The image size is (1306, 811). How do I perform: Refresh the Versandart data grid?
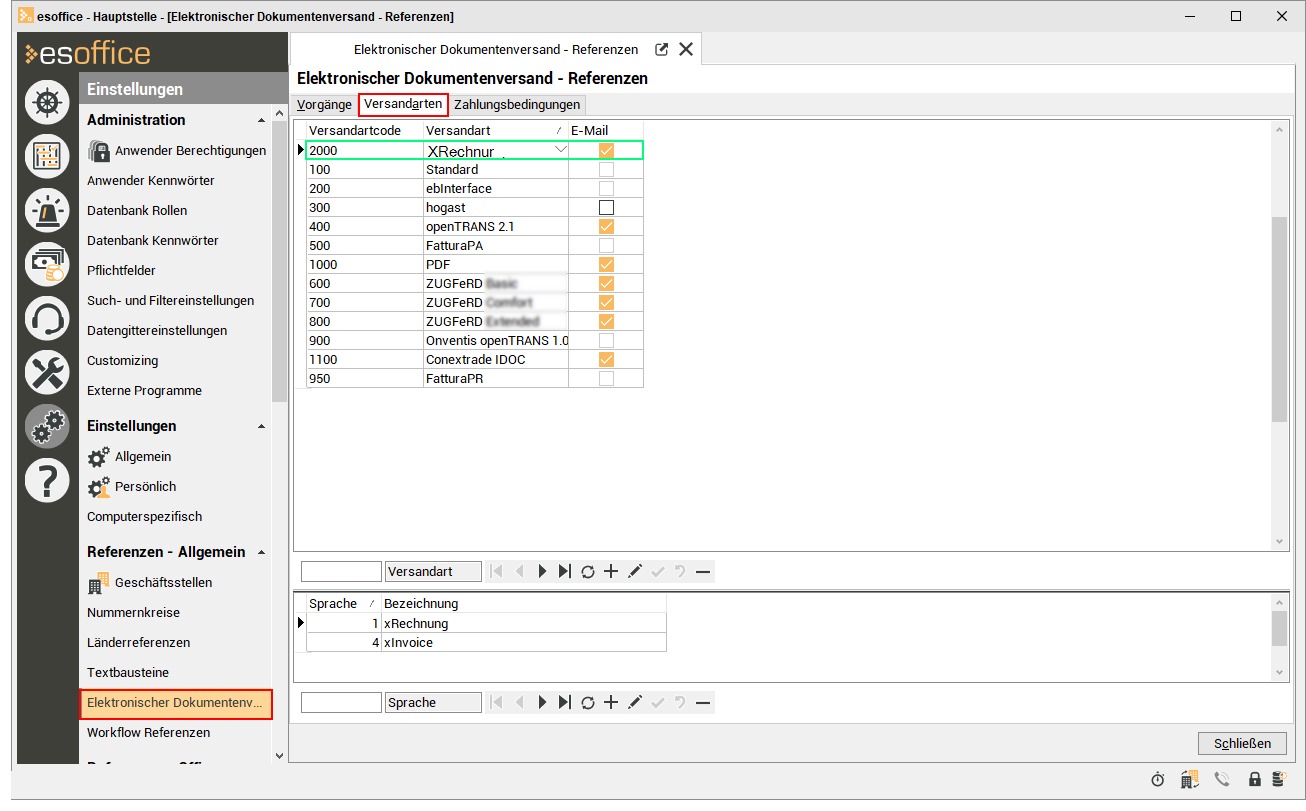click(x=588, y=572)
